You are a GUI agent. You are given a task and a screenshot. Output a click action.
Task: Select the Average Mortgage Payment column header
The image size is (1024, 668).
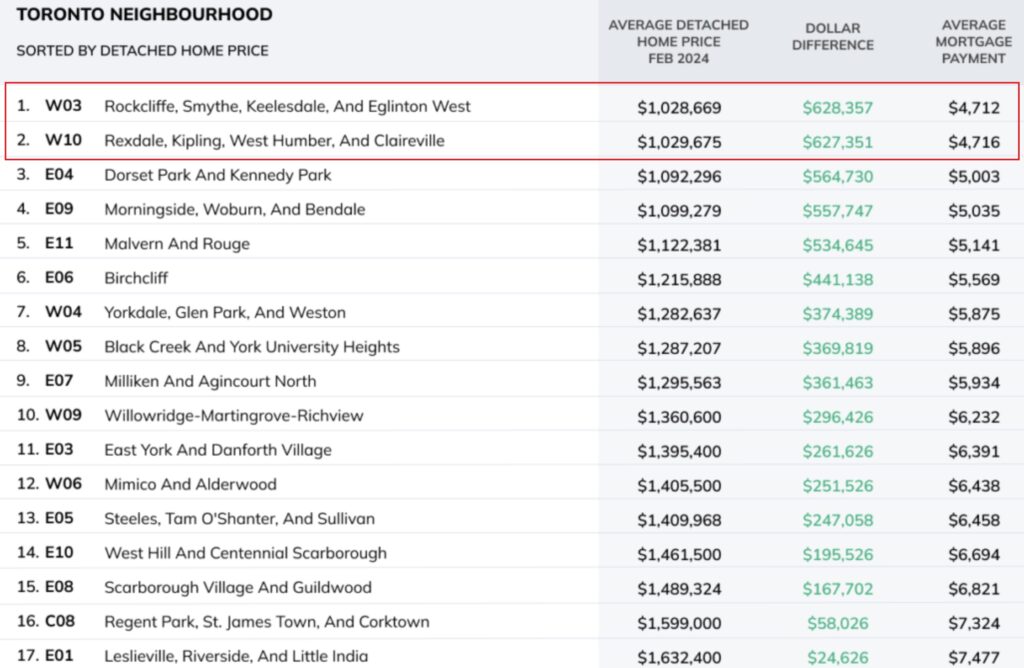tap(974, 41)
